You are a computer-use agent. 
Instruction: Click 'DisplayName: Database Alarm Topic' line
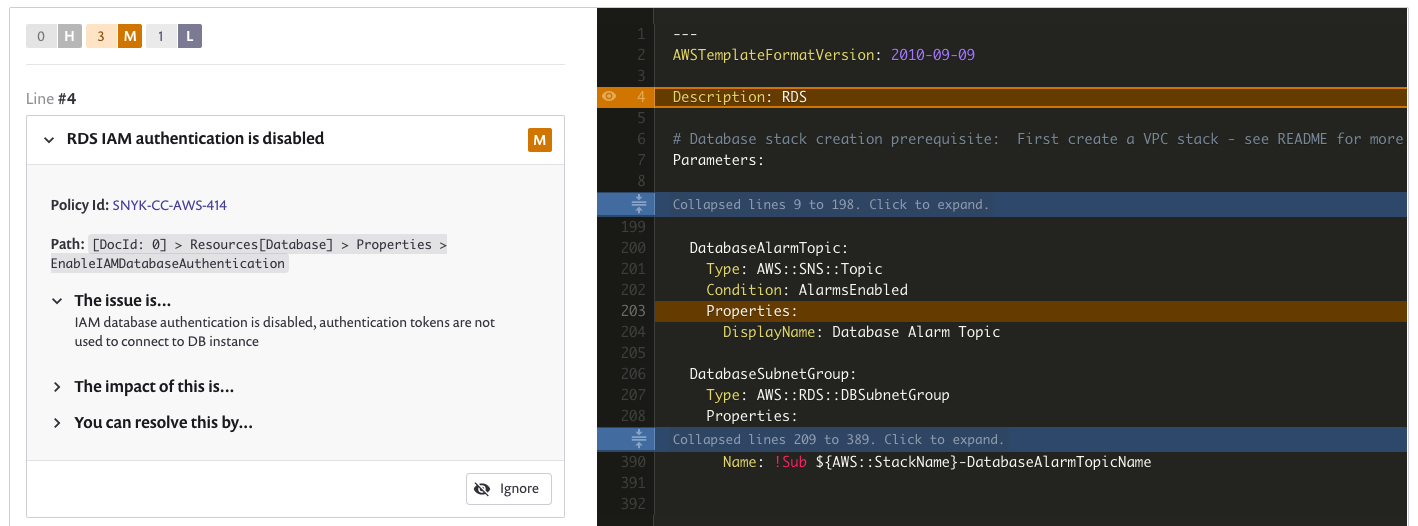[x=861, y=332]
